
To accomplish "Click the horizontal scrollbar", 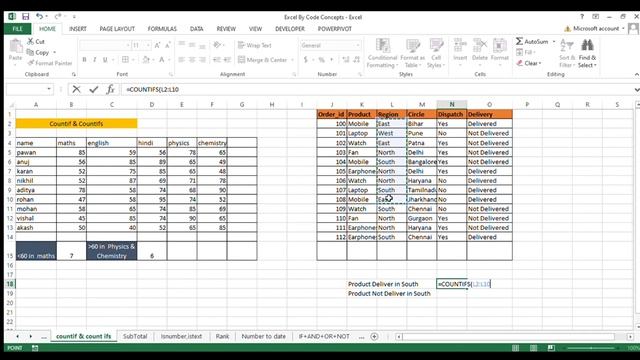I will tap(508, 337).
